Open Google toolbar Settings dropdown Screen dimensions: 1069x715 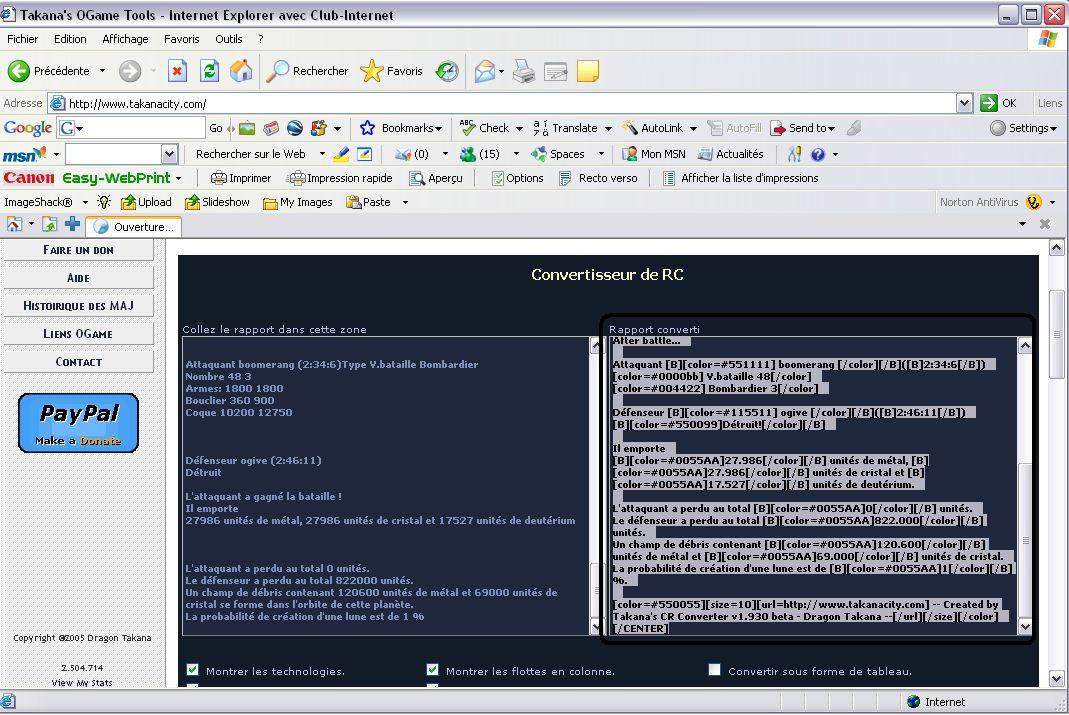click(1023, 128)
